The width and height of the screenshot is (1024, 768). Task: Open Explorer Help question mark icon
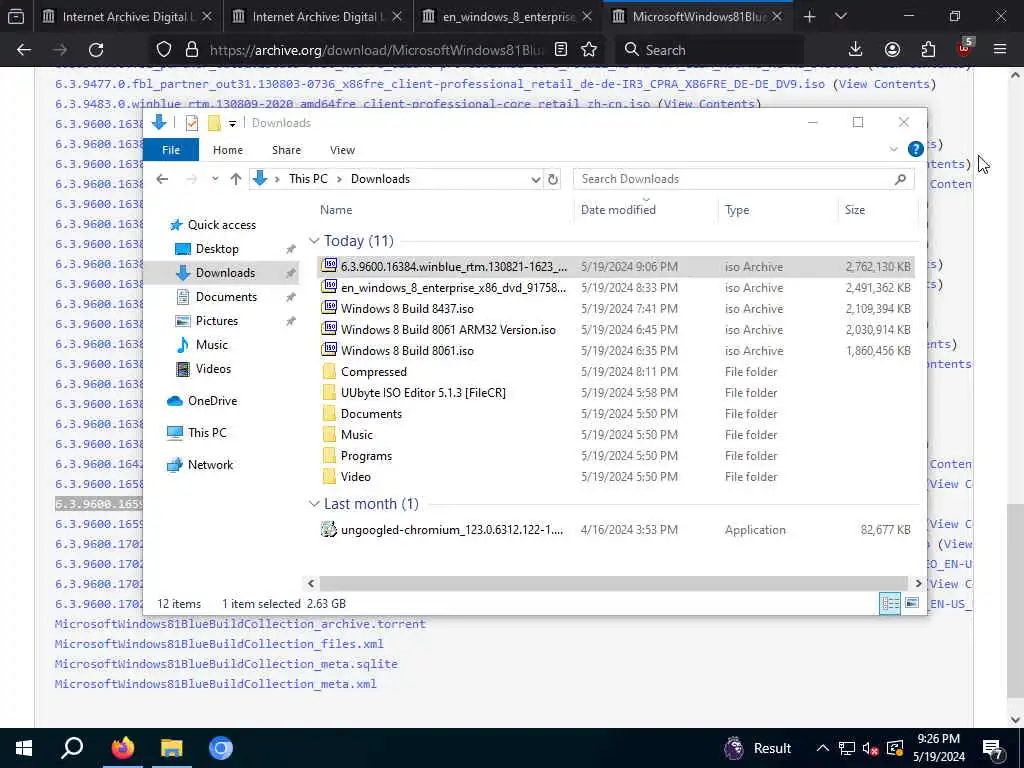click(916, 150)
